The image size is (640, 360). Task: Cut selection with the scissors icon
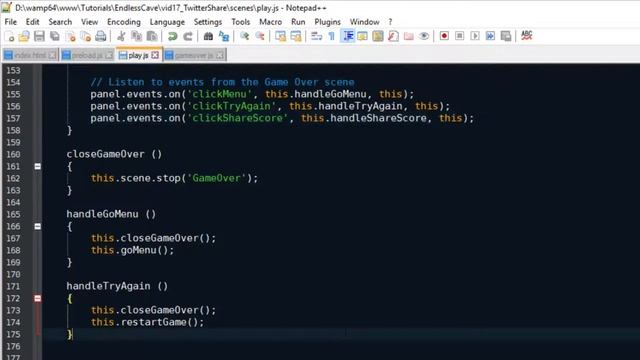click(x=121, y=36)
